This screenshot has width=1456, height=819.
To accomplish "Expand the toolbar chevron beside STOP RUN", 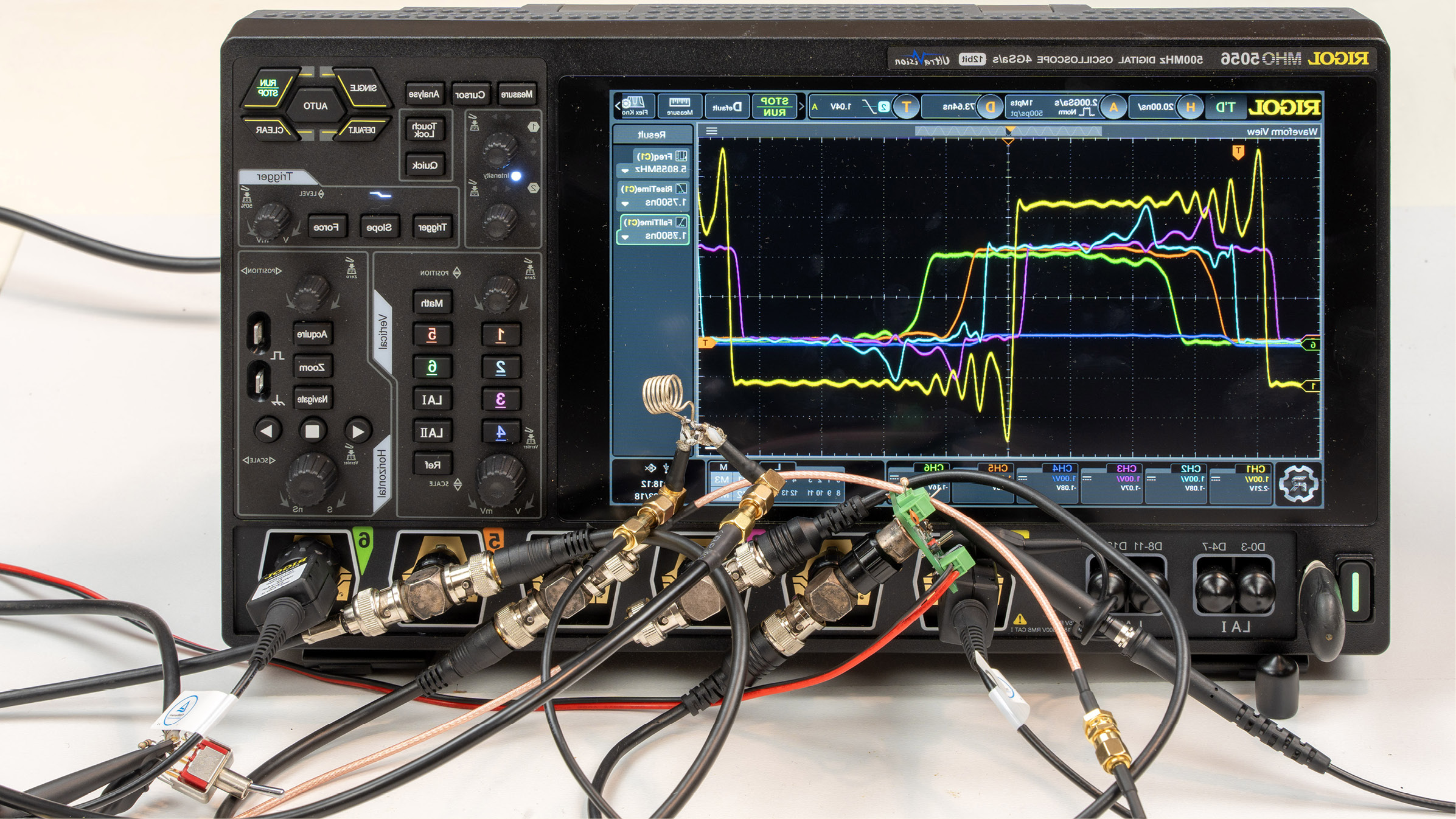I will (801, 106).
